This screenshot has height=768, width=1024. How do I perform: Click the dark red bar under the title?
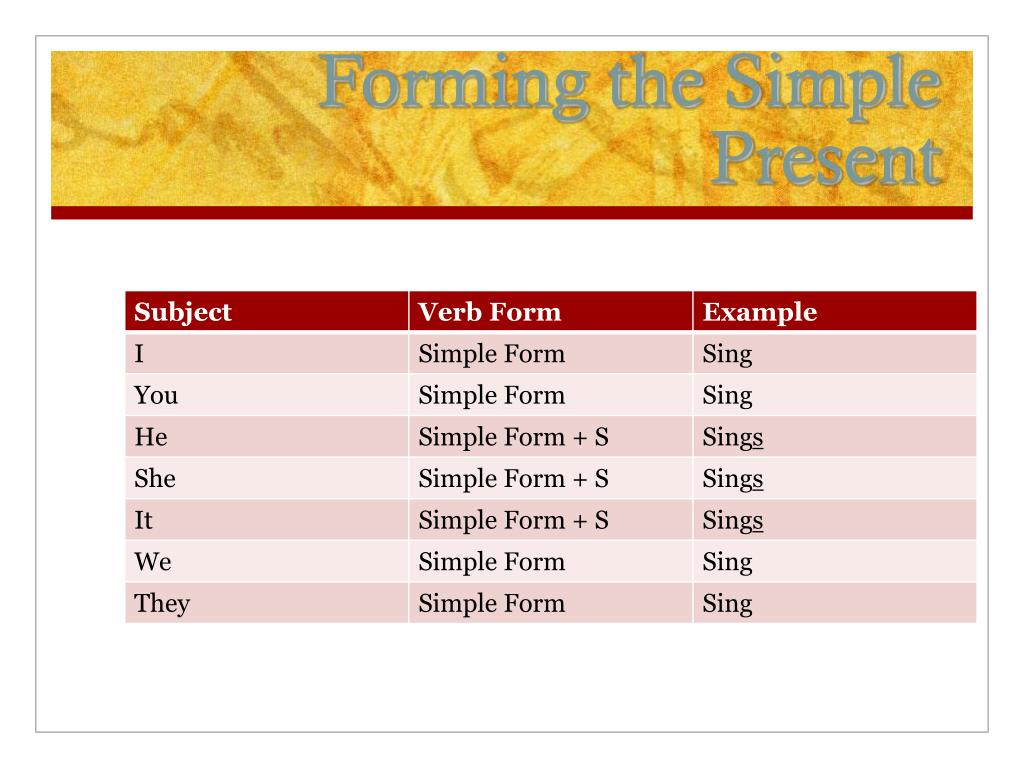click(512, 213)
